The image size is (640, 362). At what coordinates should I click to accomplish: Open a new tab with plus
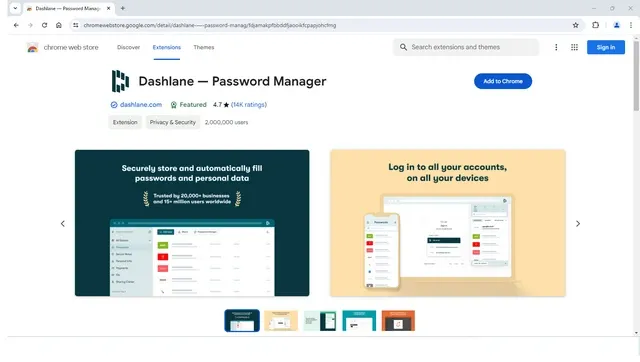pyautogui.click(x=122, y=8)
